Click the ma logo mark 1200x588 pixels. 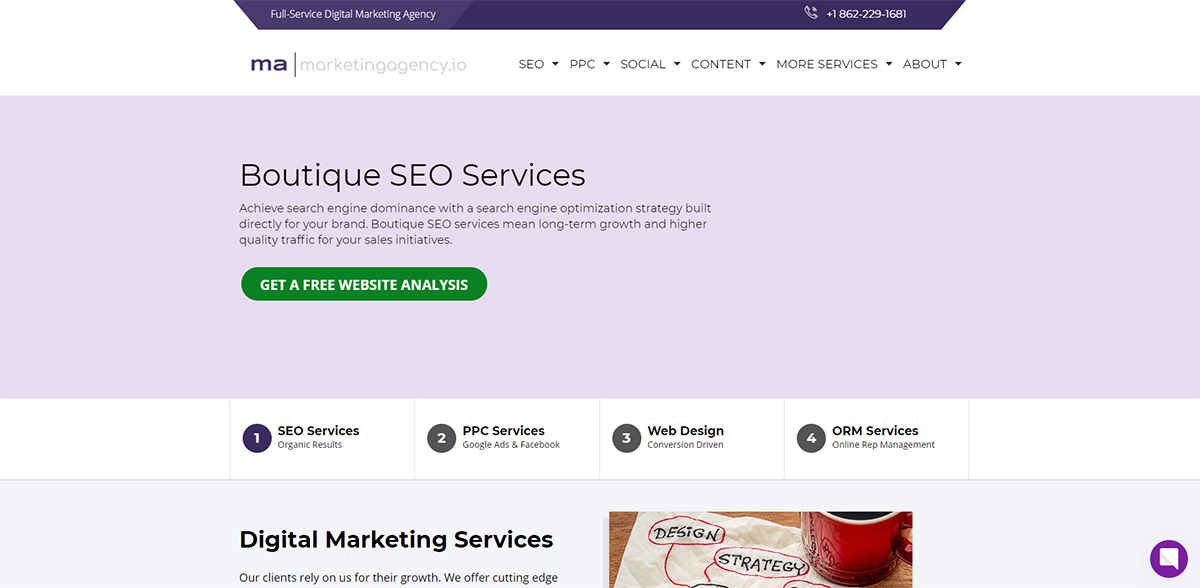(268, 64)
